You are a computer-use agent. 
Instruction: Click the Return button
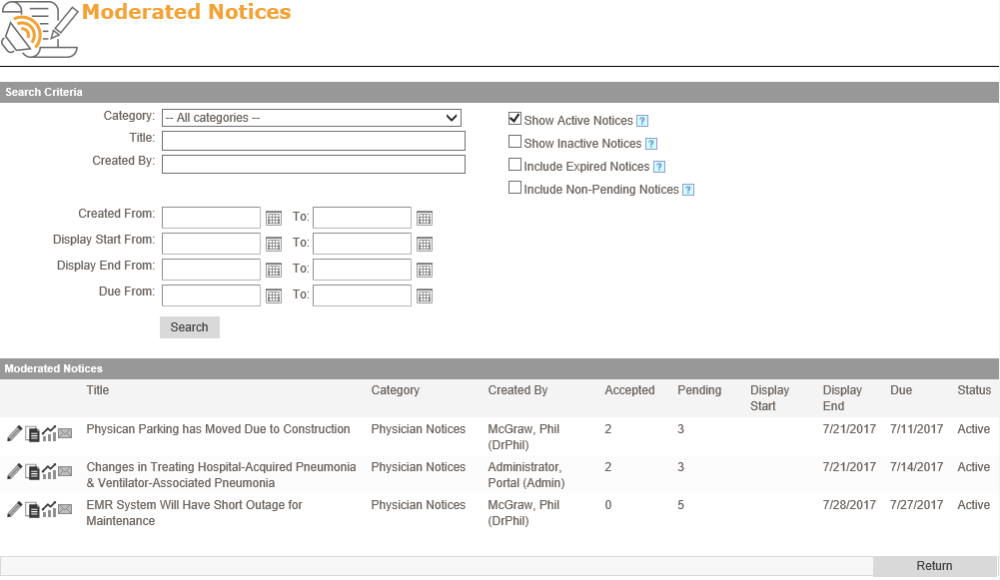pyautogui.click(x=934, y=566)
